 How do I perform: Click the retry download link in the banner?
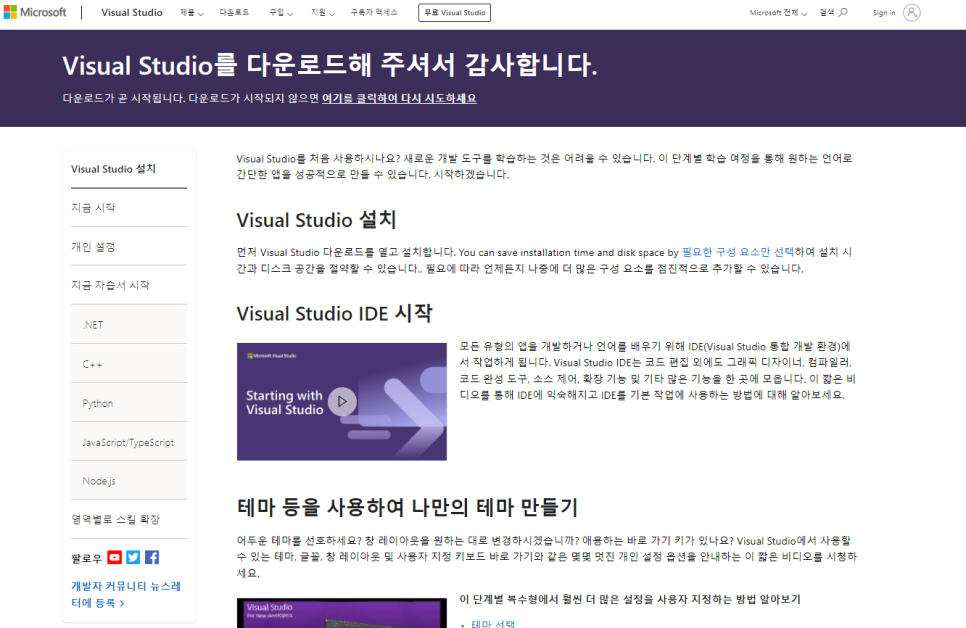coord(399,99)
